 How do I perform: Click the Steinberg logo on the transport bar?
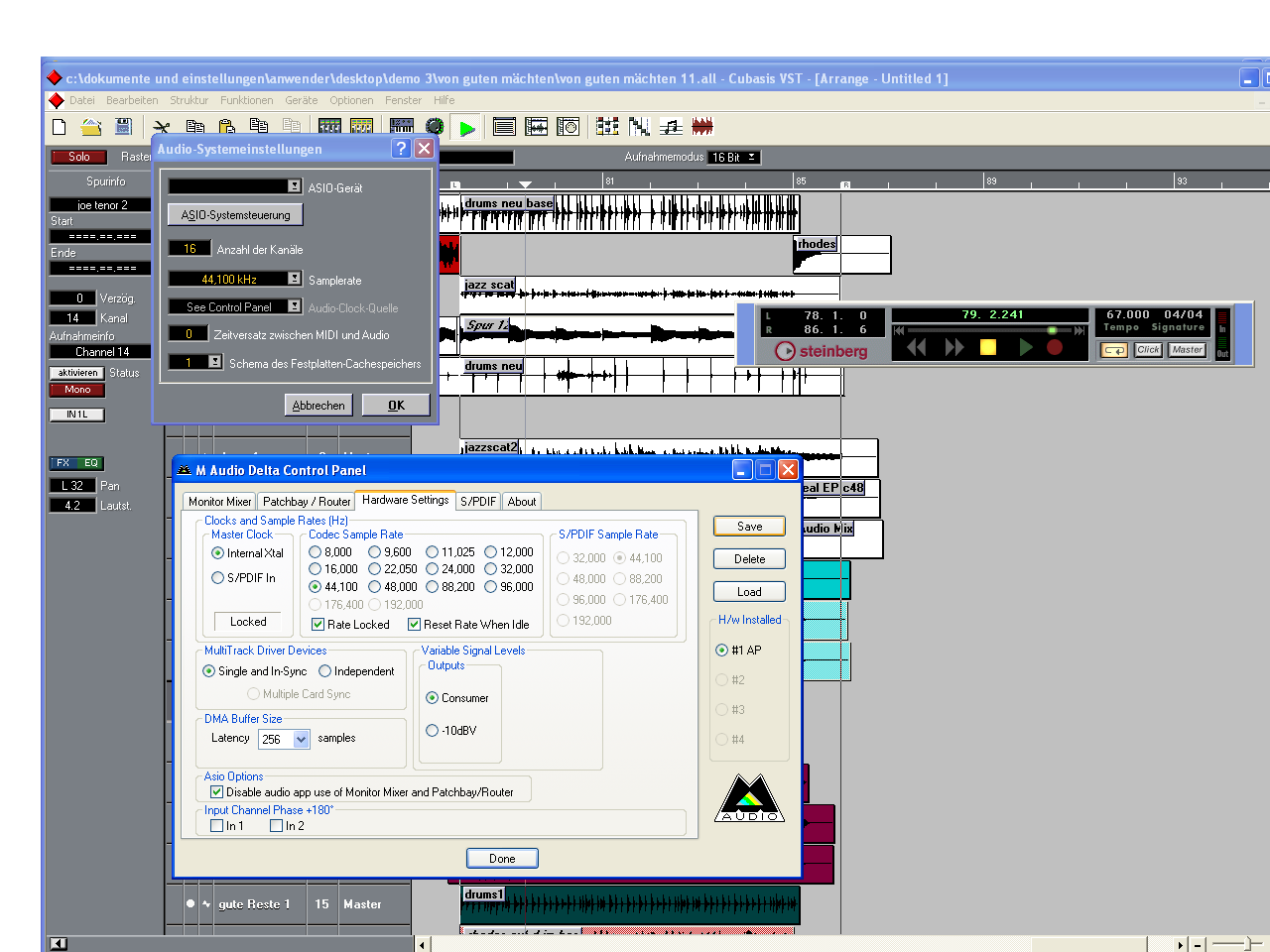tap(822, 351)
